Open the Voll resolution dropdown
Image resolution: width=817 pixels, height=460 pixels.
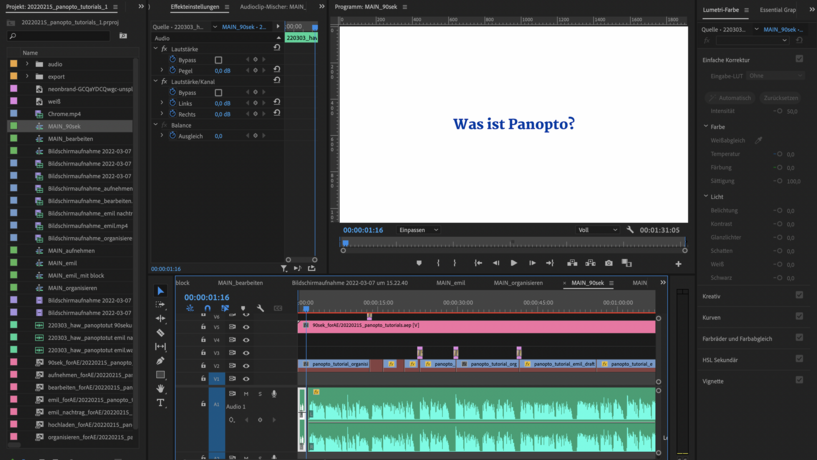pos(597,230)
